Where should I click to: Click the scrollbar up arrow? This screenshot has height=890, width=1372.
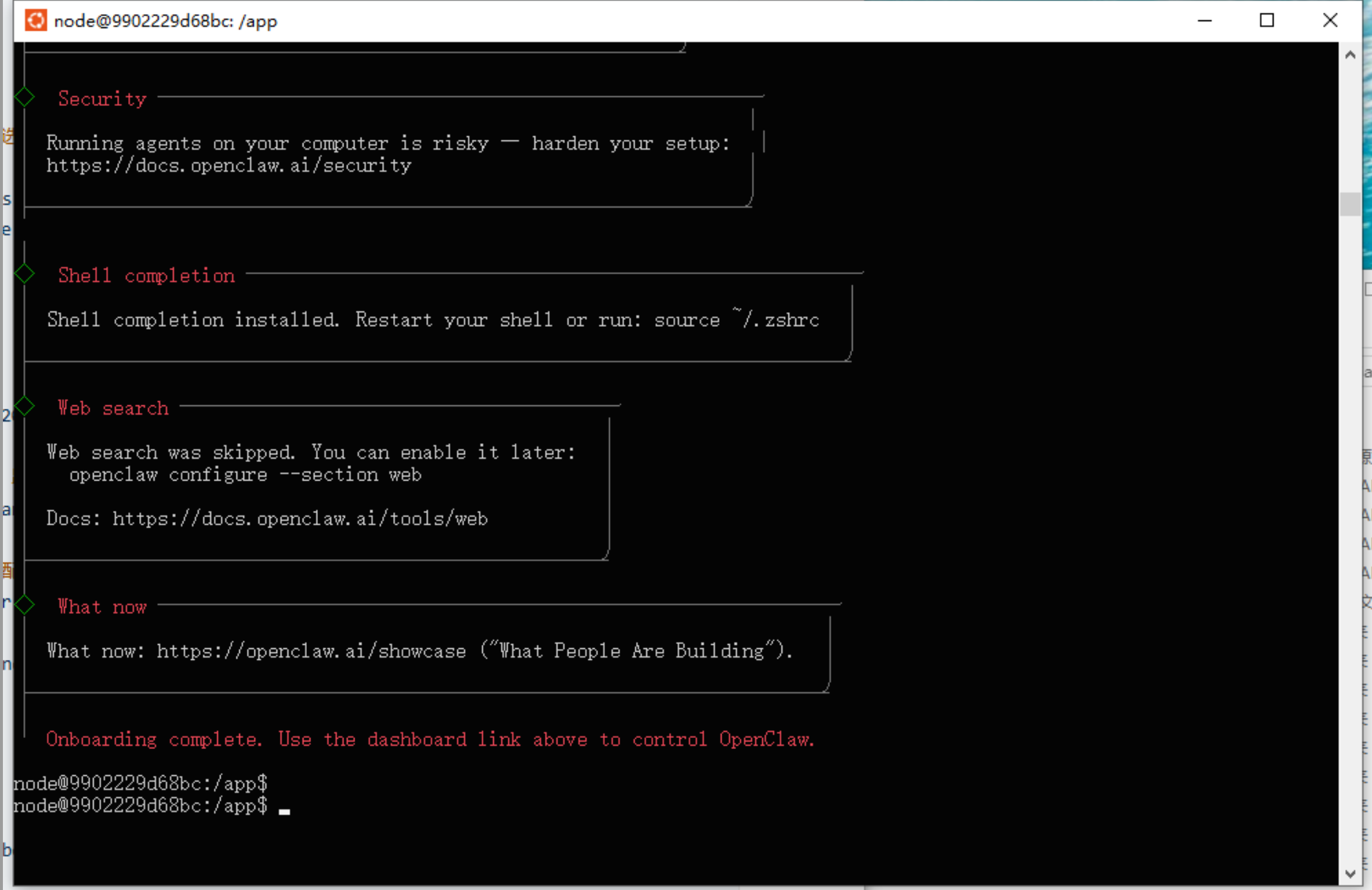coord(1351,54)
